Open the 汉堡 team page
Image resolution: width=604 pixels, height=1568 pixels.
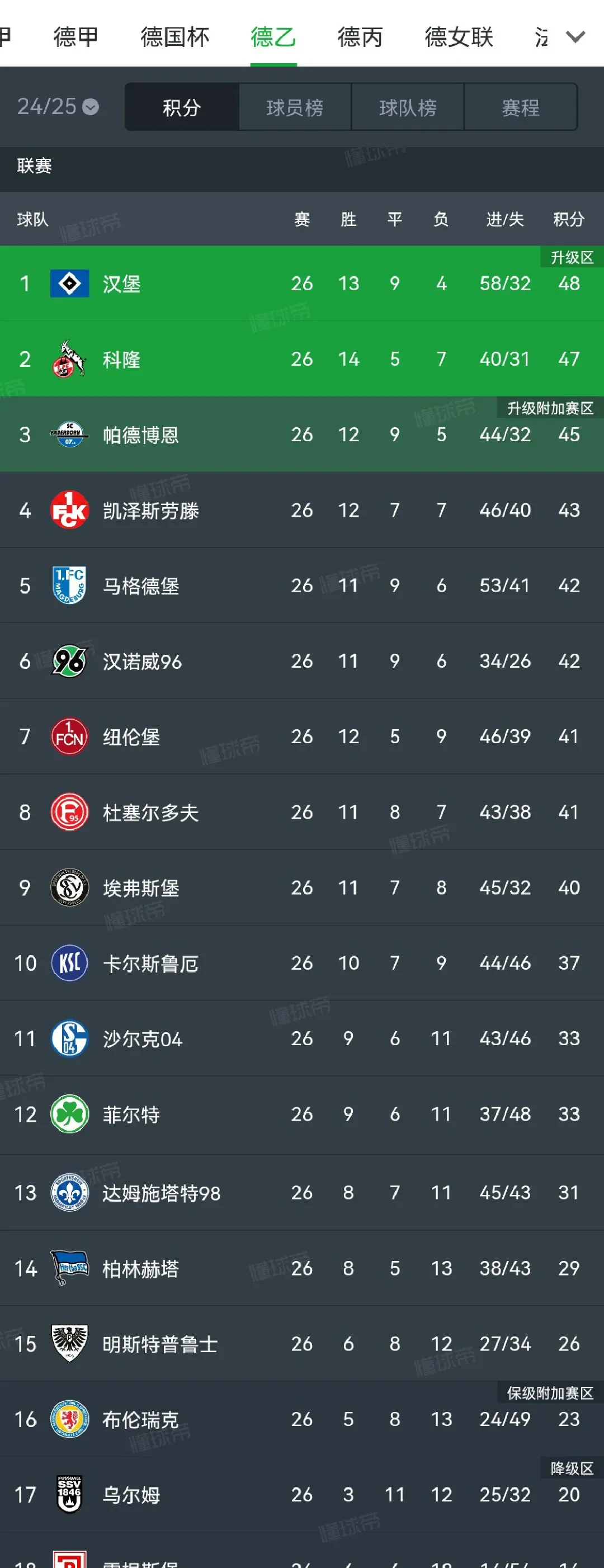tap(122, 284)
